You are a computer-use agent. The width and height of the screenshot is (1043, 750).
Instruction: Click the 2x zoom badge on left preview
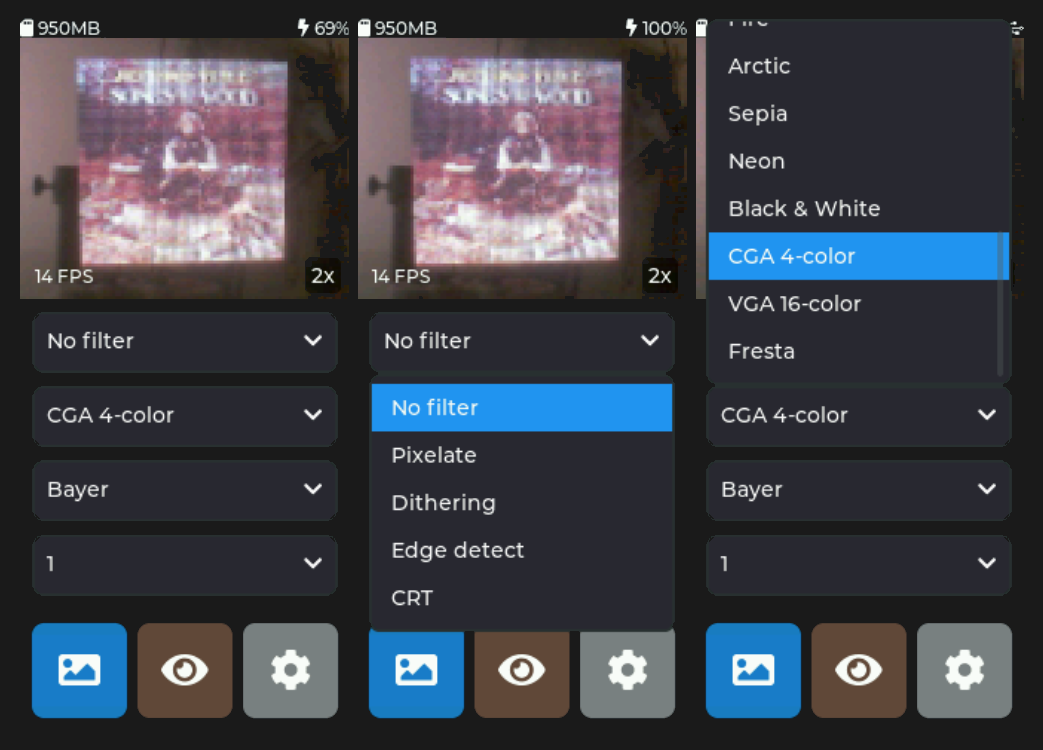(x=322, y=276)
